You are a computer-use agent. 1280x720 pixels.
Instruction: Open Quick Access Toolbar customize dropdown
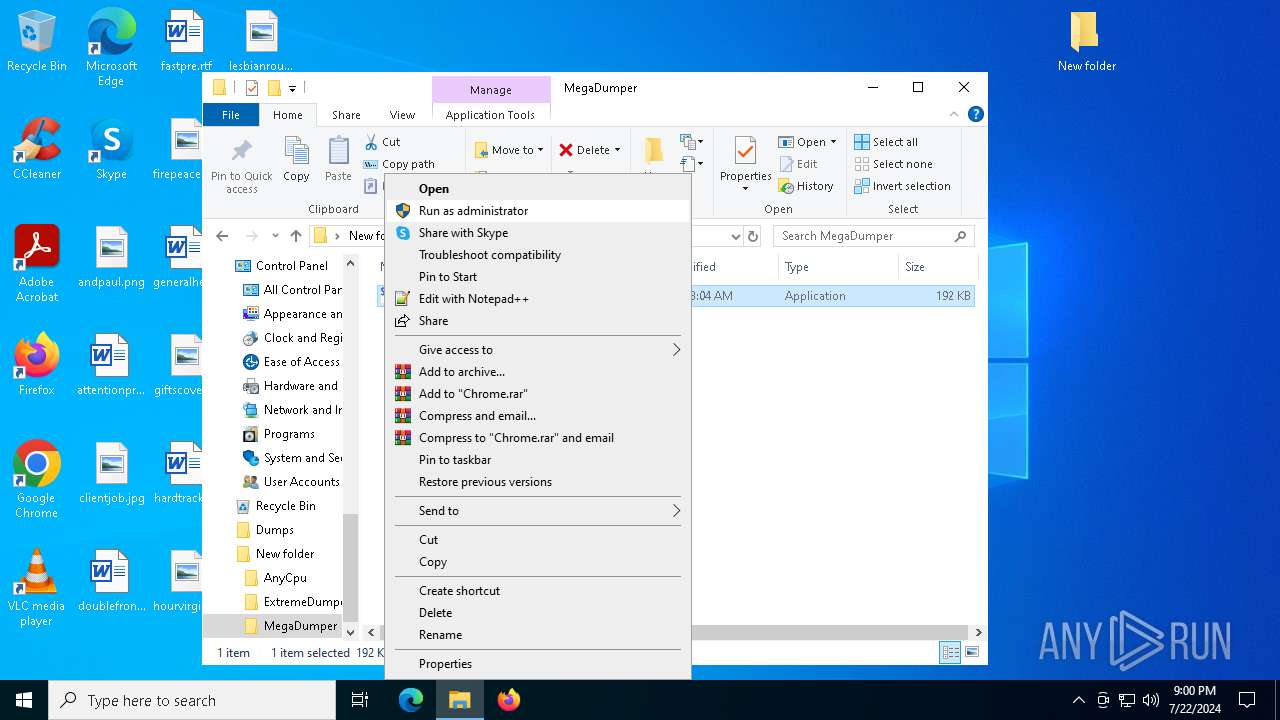click(x=292, y=88)
